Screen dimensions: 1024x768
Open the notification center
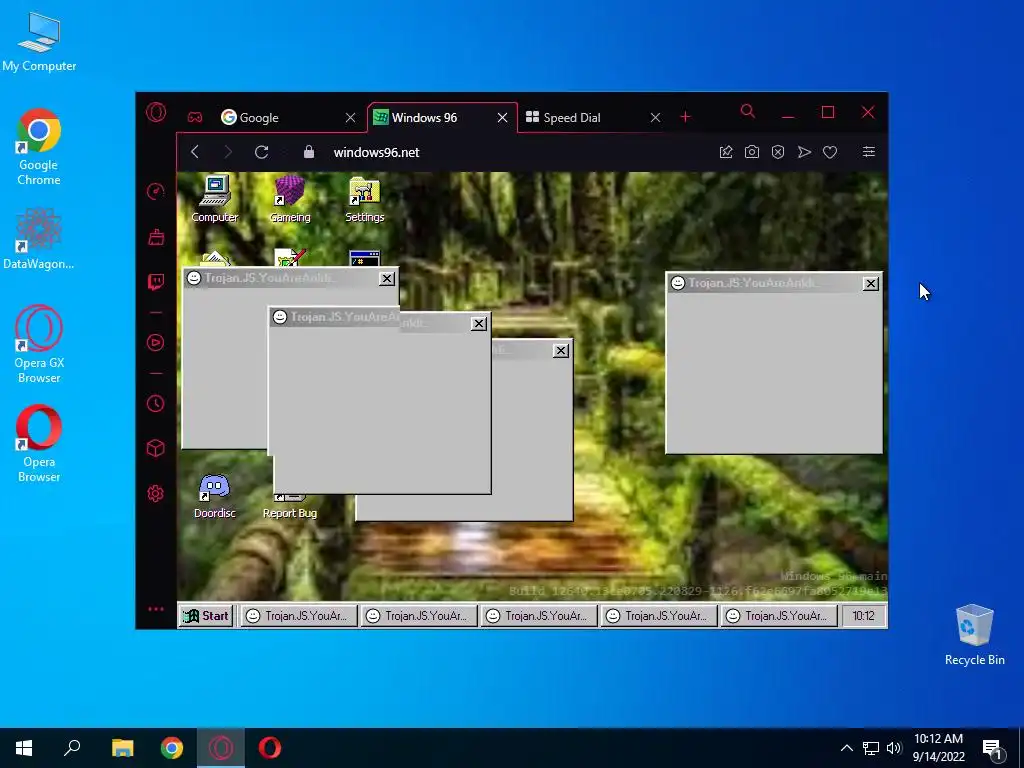pos(993,750)
